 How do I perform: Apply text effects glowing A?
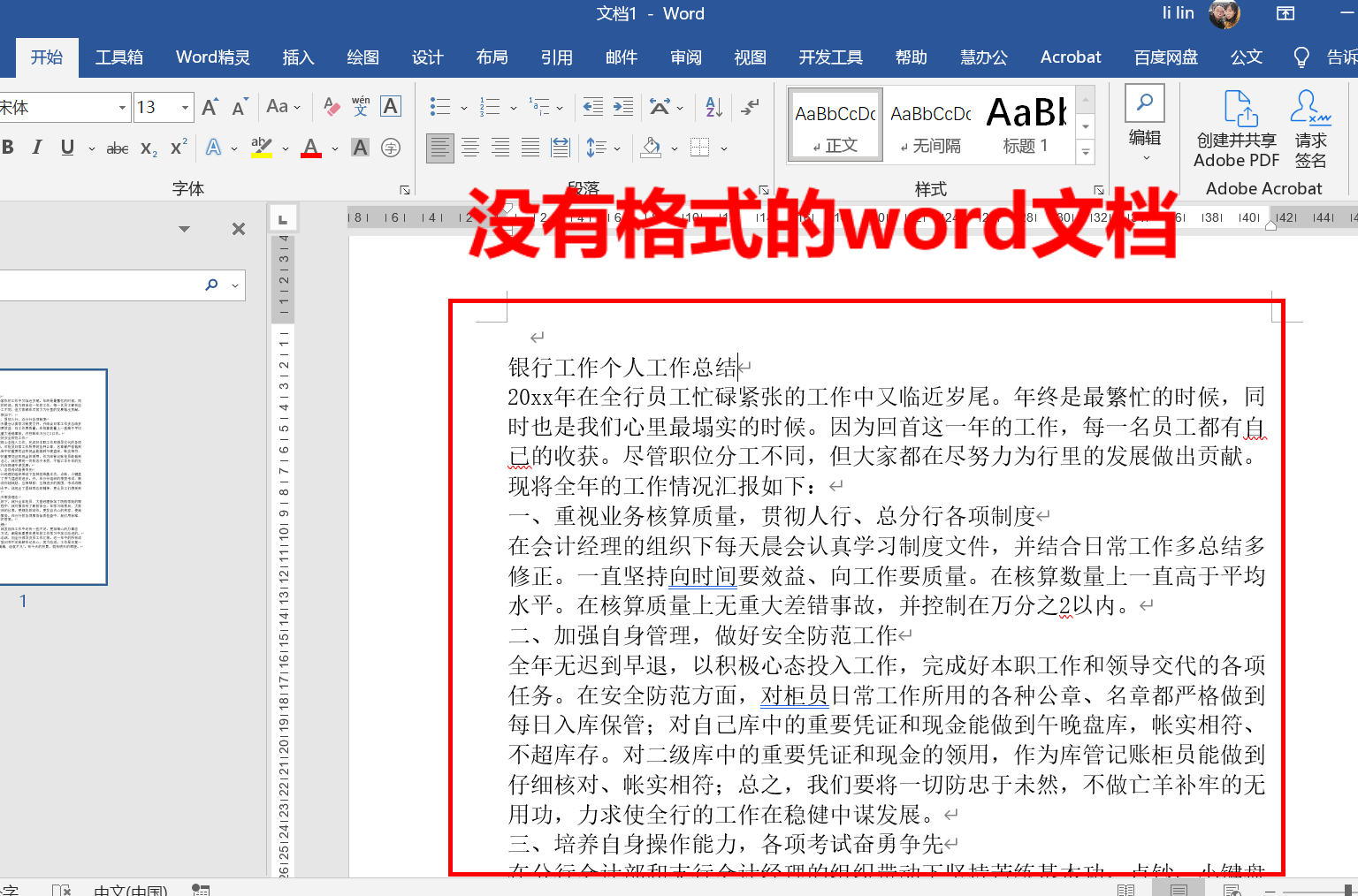tap(213, 148)
